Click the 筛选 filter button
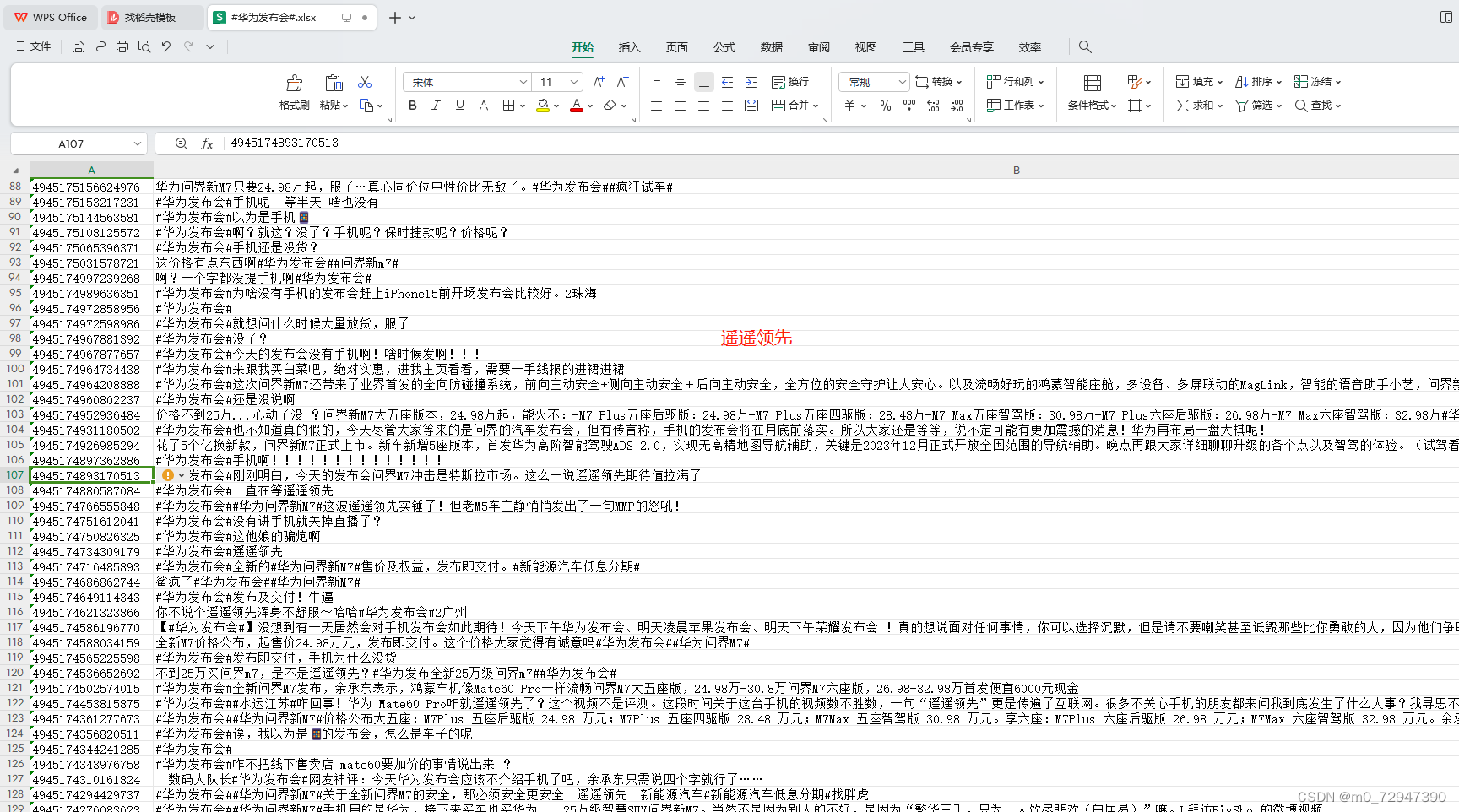The width and height of the screenshot is (1459, 812). [x=1258, y=106]
